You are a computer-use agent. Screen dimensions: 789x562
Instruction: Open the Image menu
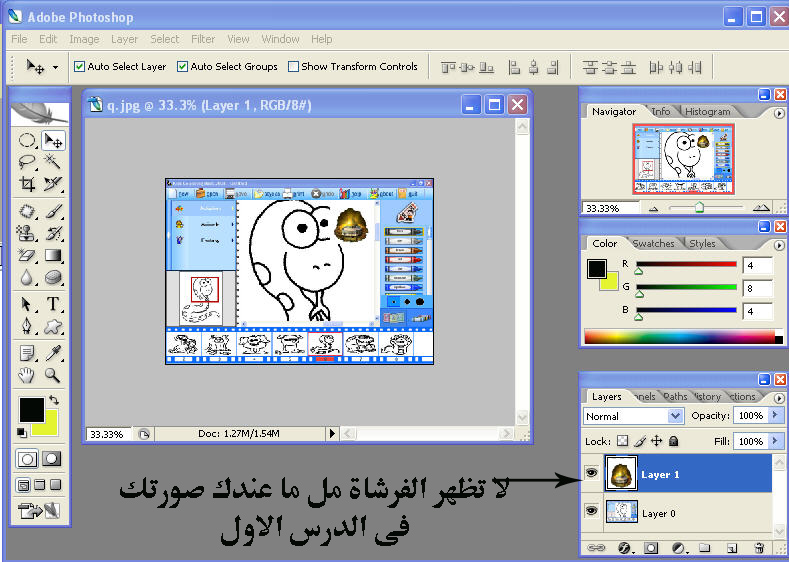pos(84,39)
